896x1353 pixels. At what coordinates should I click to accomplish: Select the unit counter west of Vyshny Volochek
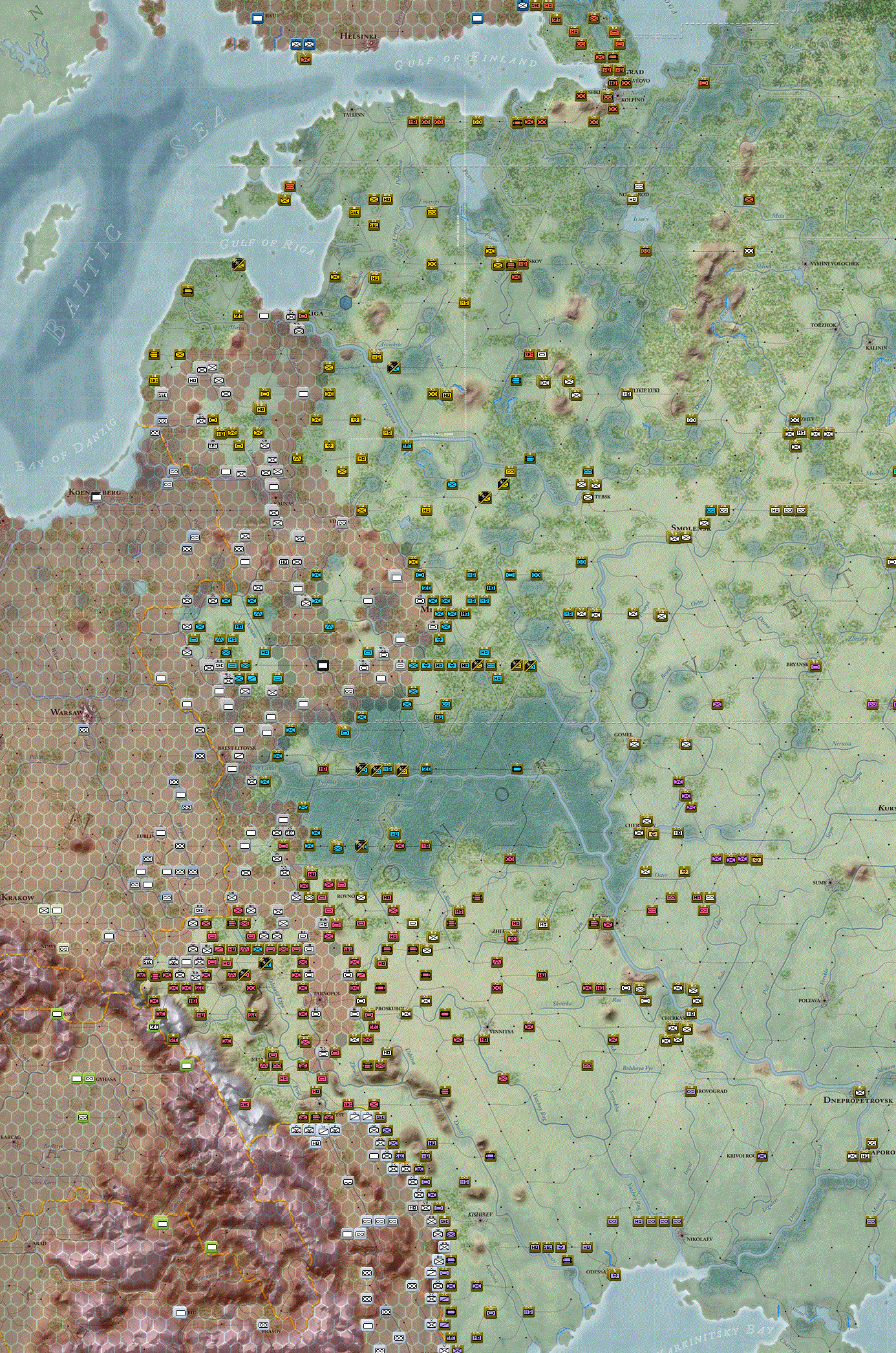pos(749,251)
